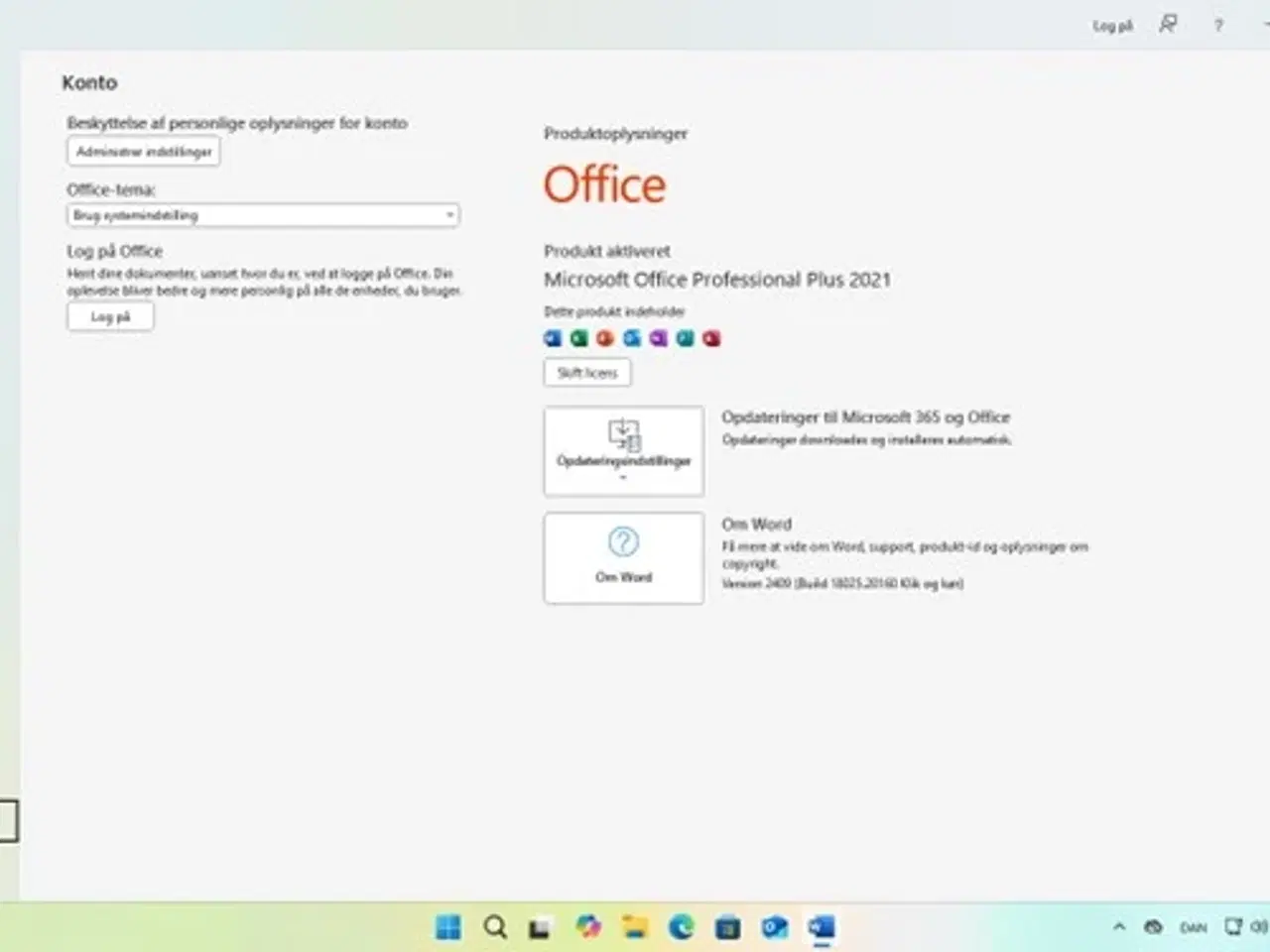
Task: Open the network icon in system tray
Action: pyautogui.click(x=1233, y=927)
